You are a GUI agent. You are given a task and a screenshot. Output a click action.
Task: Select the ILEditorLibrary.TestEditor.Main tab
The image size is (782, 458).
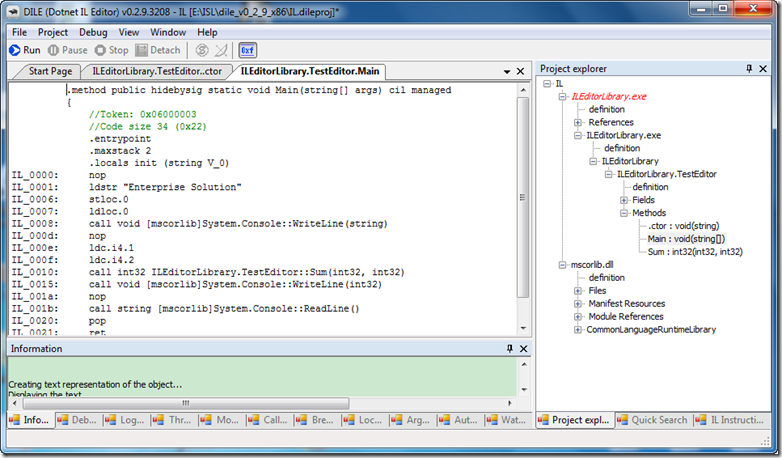click(310, 71)
